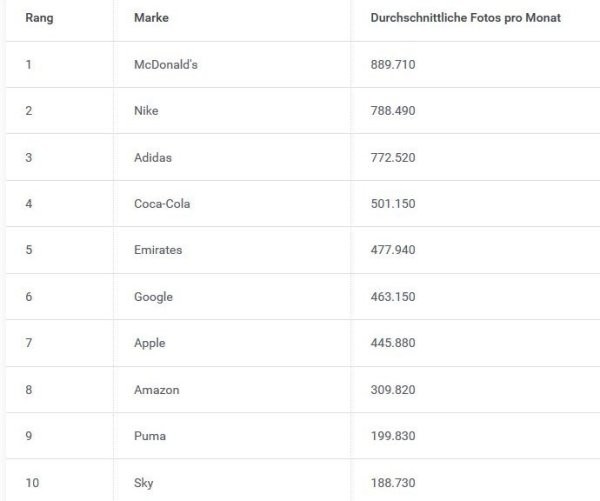
Task: Select the Emirates brand cell
Action: [x=158, y=250]
